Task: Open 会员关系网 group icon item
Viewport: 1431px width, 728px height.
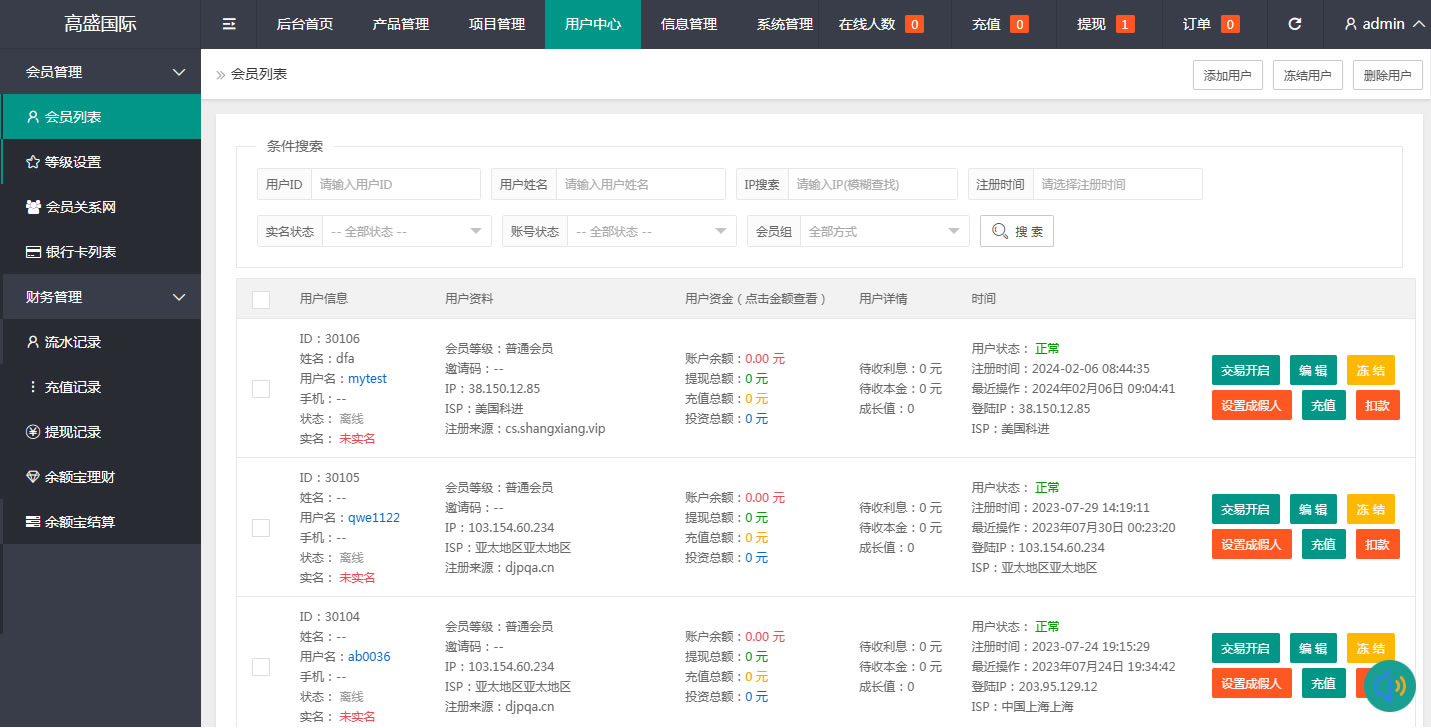Action: click(x=34, y=207)
